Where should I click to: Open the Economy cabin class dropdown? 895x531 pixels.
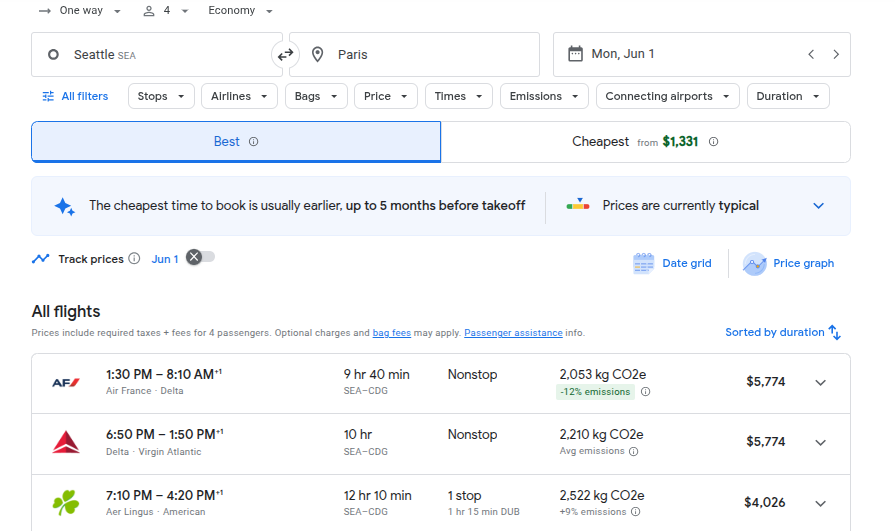pyautogui.click(x=240, y=11)
